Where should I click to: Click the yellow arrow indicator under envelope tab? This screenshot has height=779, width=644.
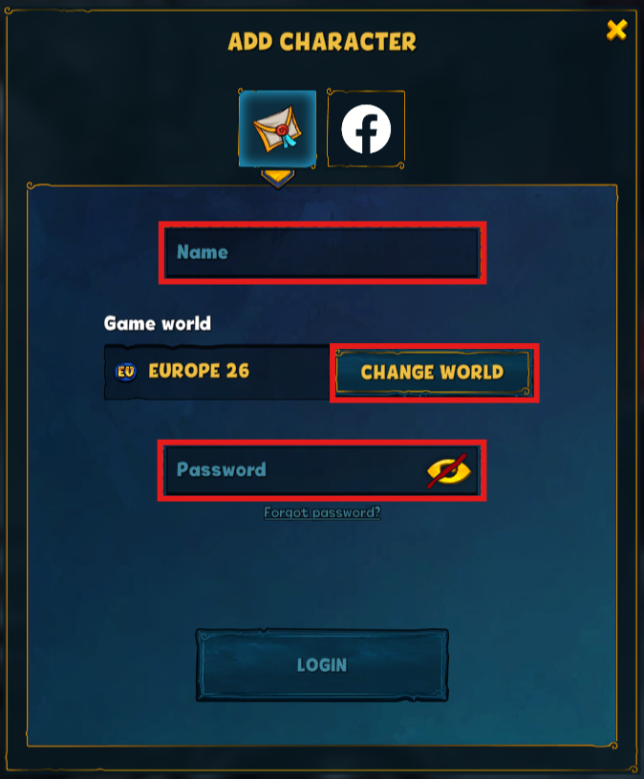(x=278, y=179)
